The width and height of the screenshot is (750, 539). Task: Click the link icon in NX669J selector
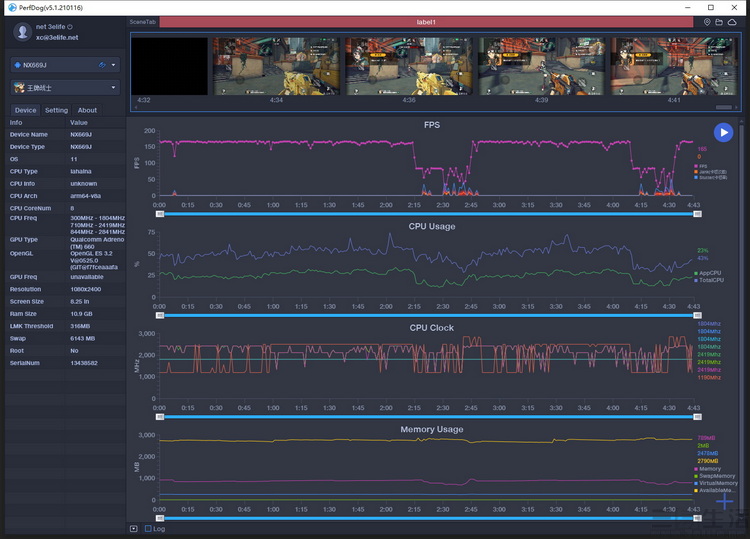tap(102, 65)
